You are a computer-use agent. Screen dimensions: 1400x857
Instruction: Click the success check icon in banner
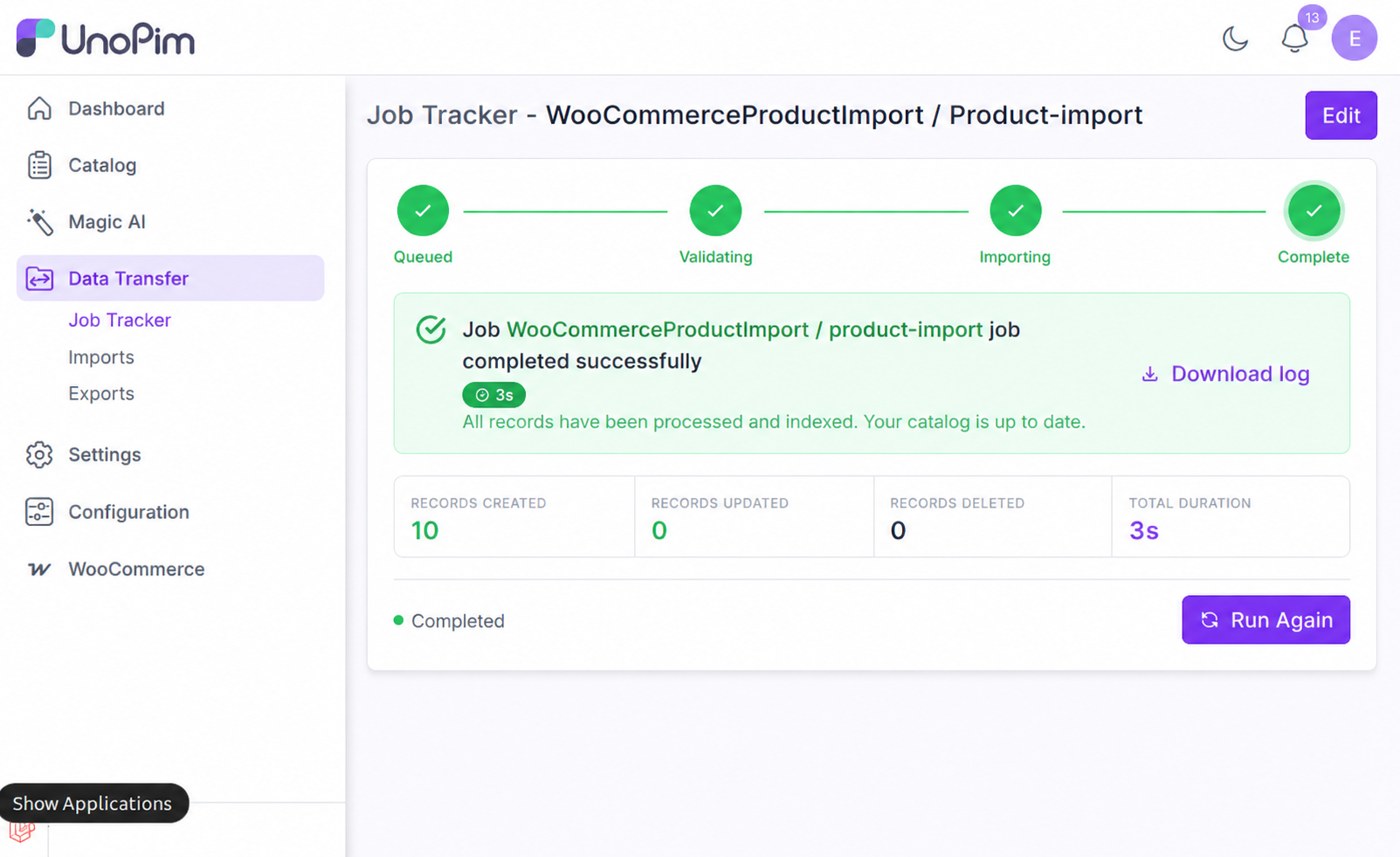[x=431, y=329]
